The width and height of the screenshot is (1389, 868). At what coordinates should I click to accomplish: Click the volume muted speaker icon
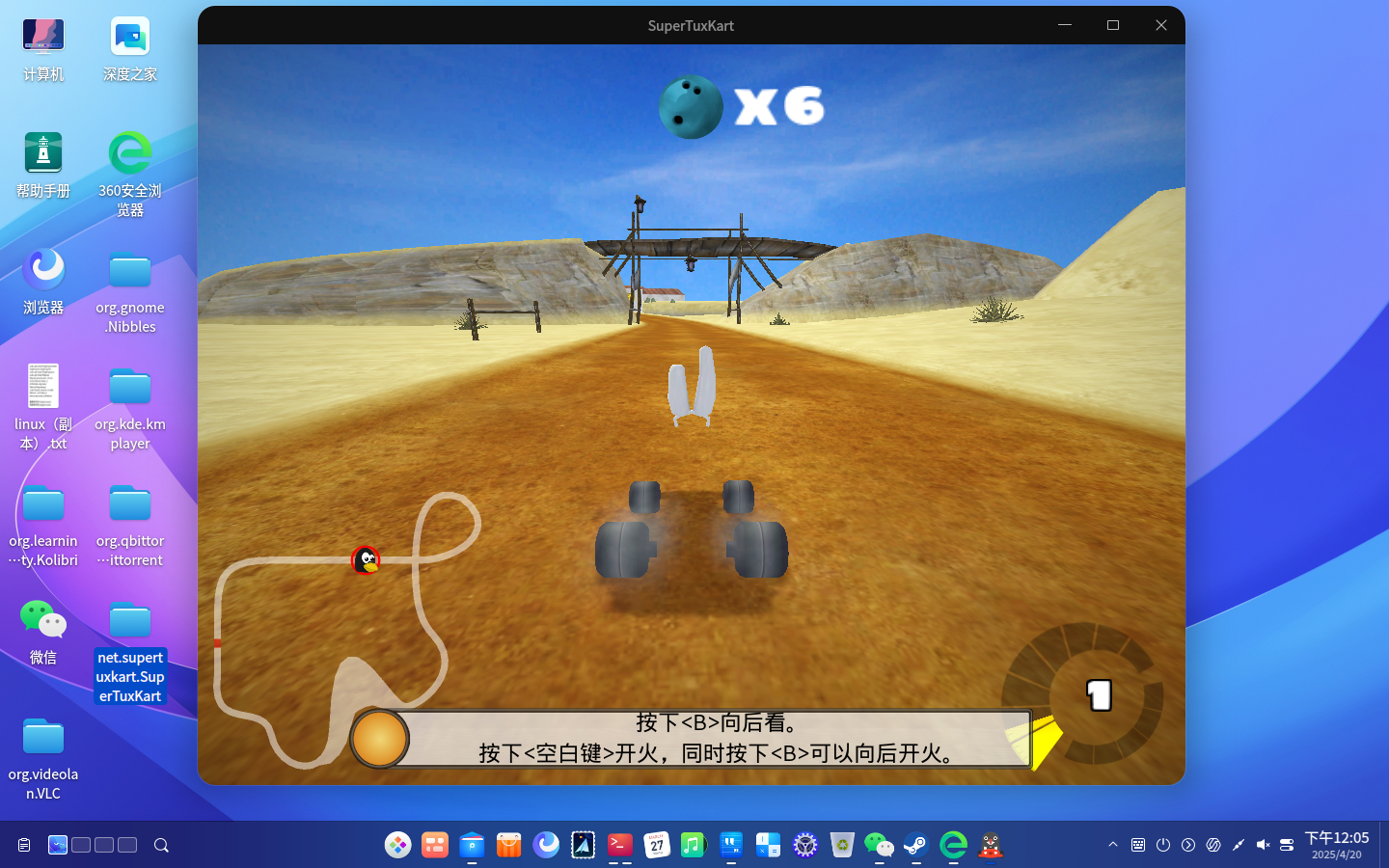pos(1263,845)
